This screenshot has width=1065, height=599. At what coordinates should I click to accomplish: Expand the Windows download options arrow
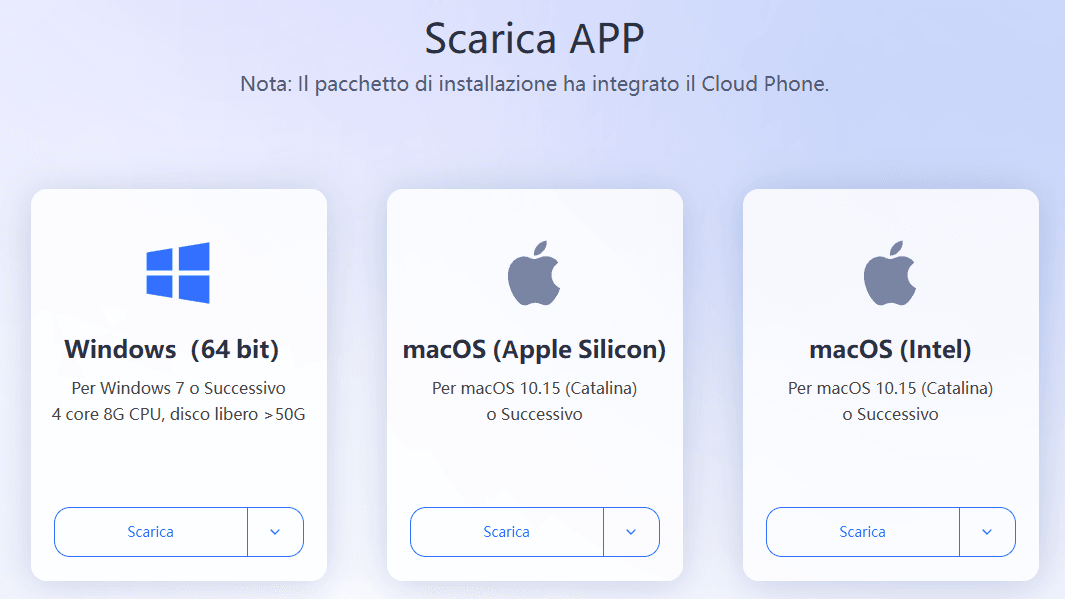click(x=275, y=532)
